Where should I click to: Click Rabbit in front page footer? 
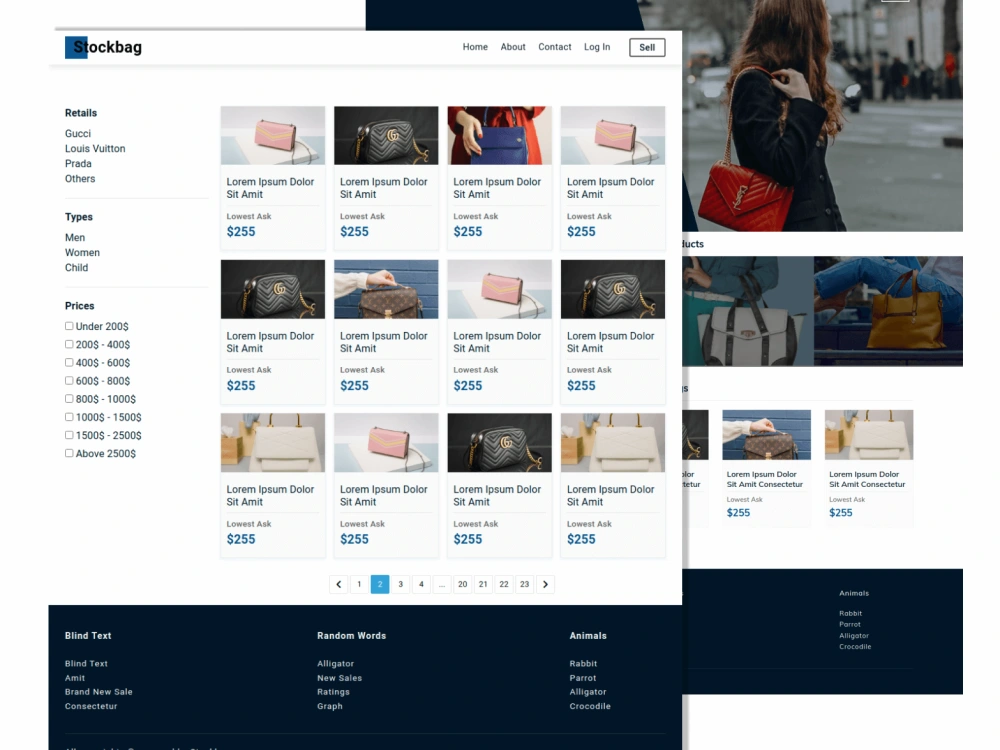584,663
